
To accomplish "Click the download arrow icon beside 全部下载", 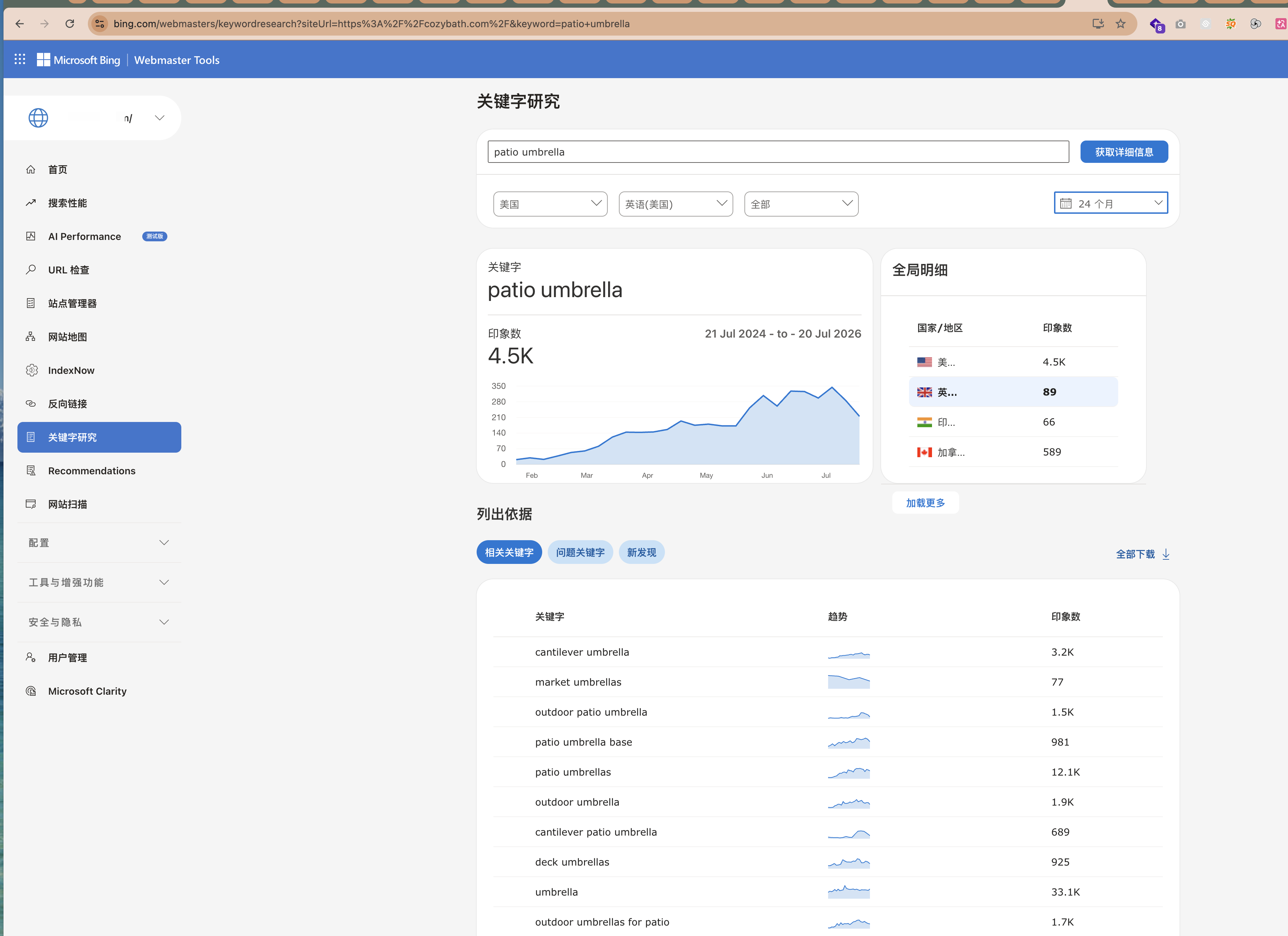I will [1166, 554].
